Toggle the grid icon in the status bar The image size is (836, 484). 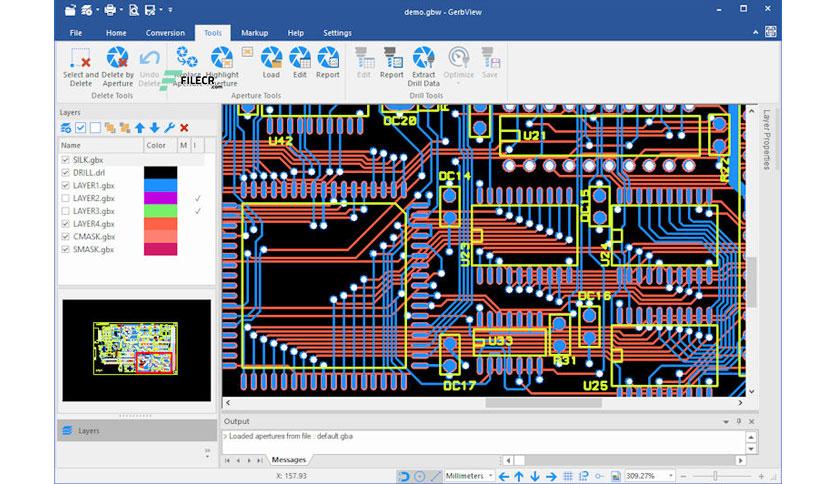point(568,476)
